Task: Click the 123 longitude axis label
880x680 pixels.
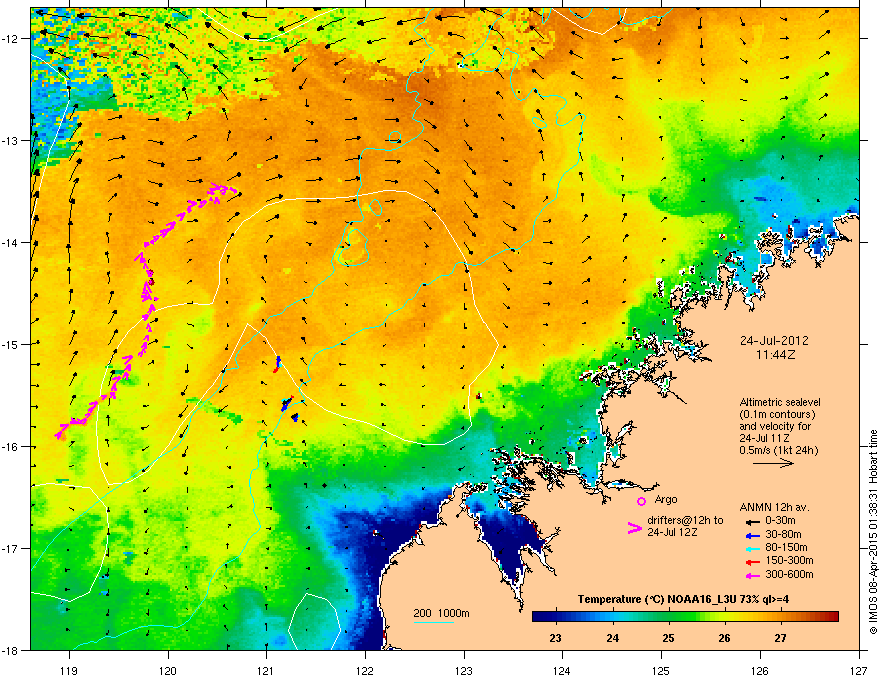Action: tap(464, 671)
